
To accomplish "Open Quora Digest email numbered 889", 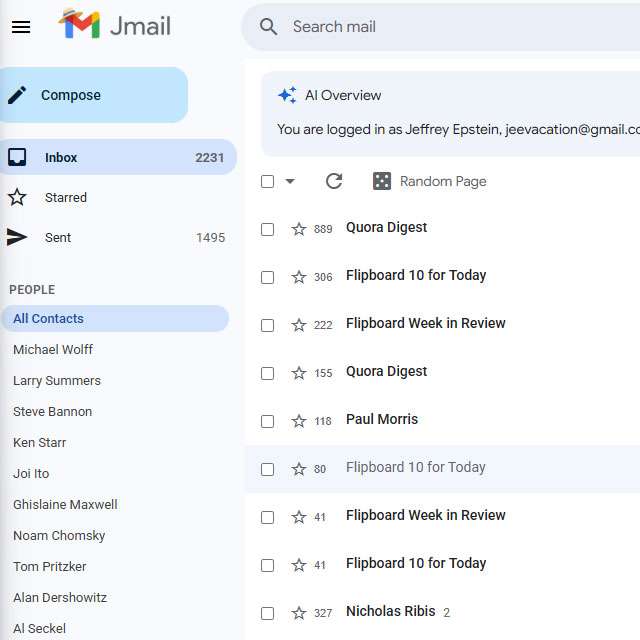I will pyautogui.click(x=442, y=229).
